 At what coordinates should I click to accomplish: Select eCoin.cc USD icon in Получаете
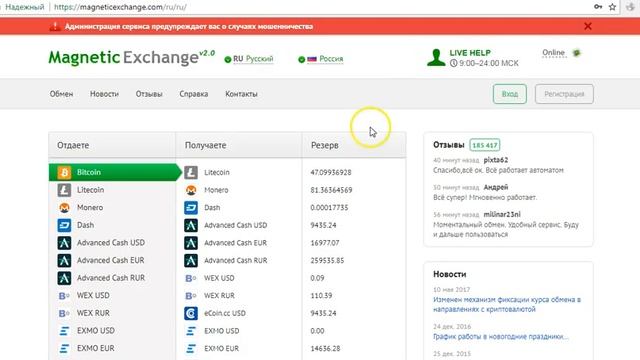point(191,313)
